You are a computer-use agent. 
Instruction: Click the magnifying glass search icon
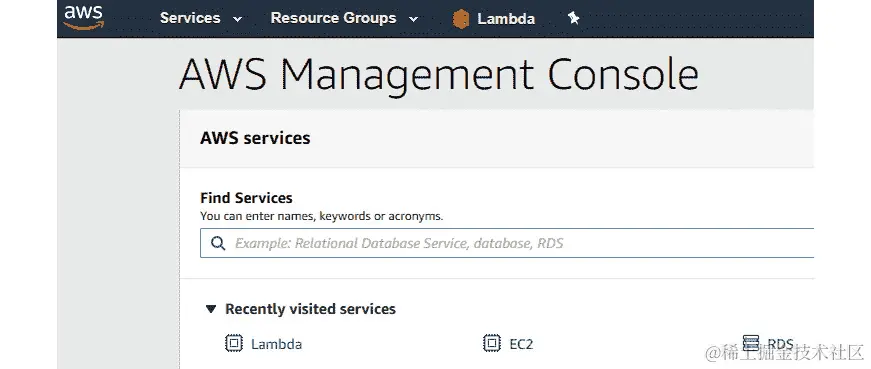point(218,243)
